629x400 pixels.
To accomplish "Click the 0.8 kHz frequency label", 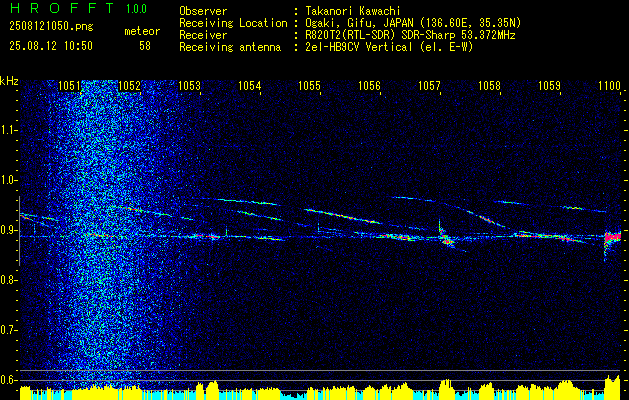I will (x=7, y=280).
